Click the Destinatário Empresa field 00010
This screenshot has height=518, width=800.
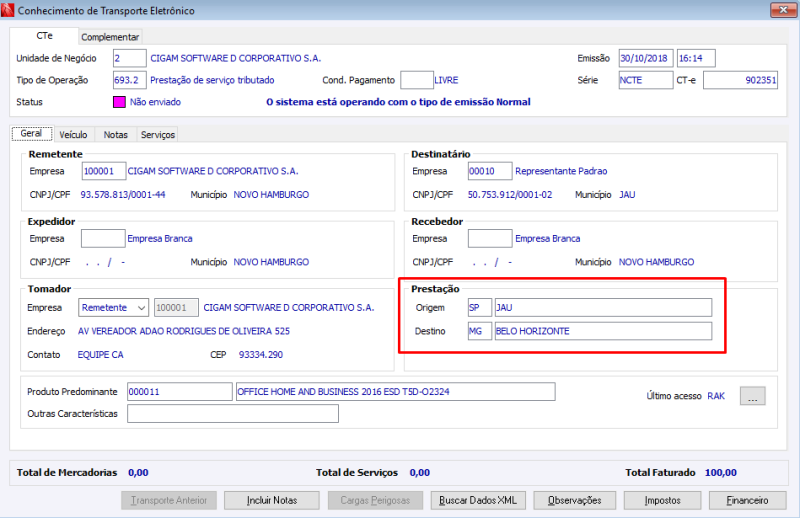pyautogui.click(x=490, y=171)
